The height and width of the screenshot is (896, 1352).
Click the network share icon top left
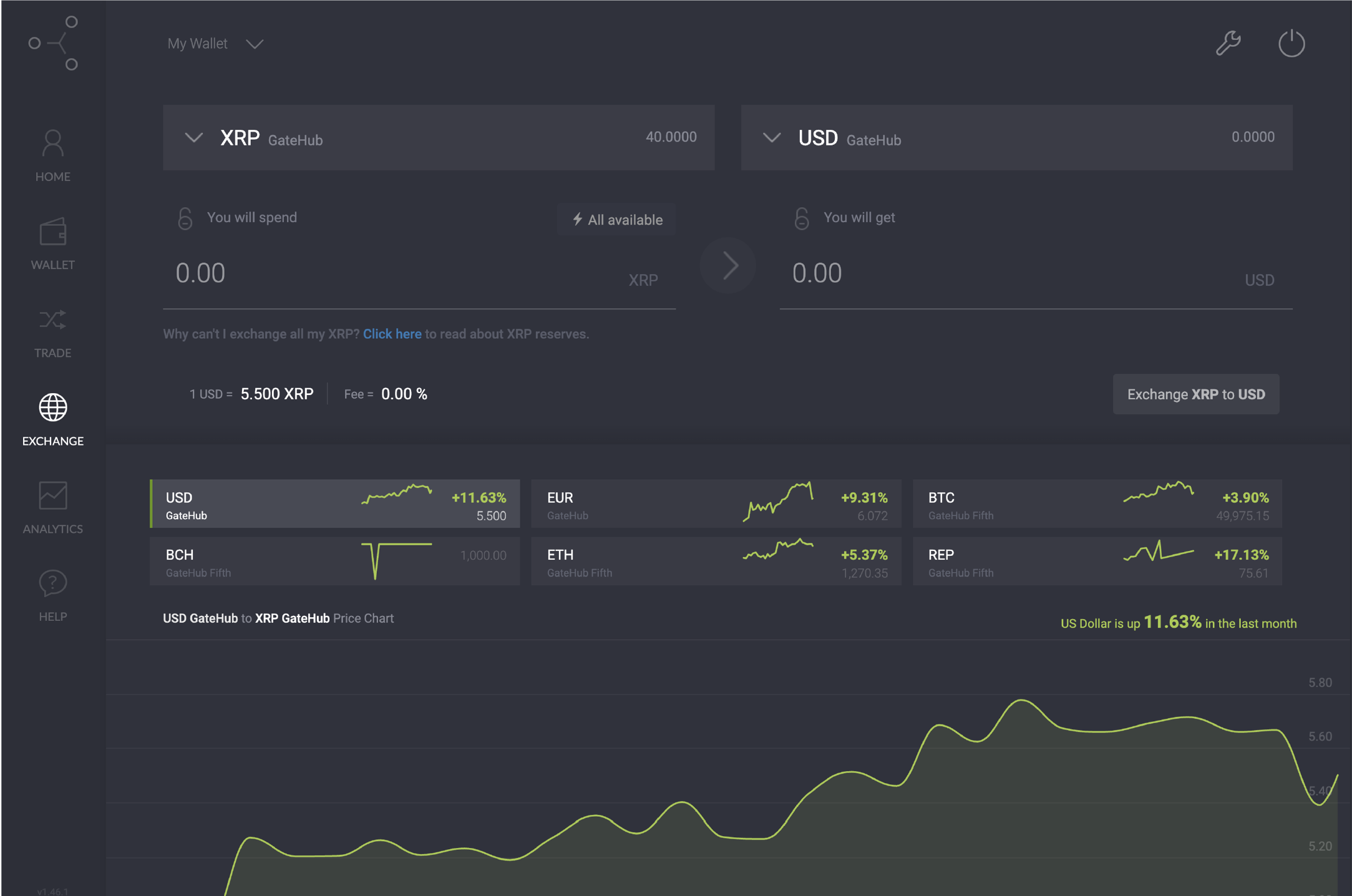point(52,43)
